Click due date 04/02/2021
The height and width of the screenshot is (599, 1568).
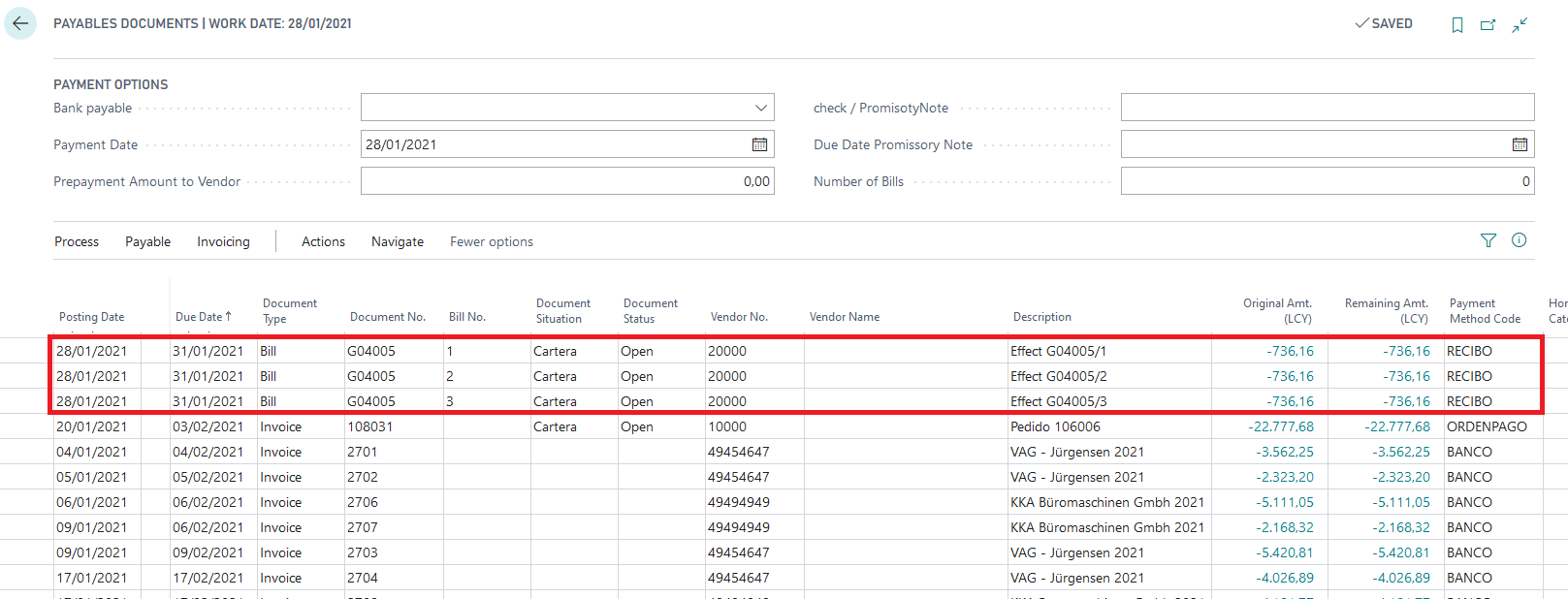[208, 452]
